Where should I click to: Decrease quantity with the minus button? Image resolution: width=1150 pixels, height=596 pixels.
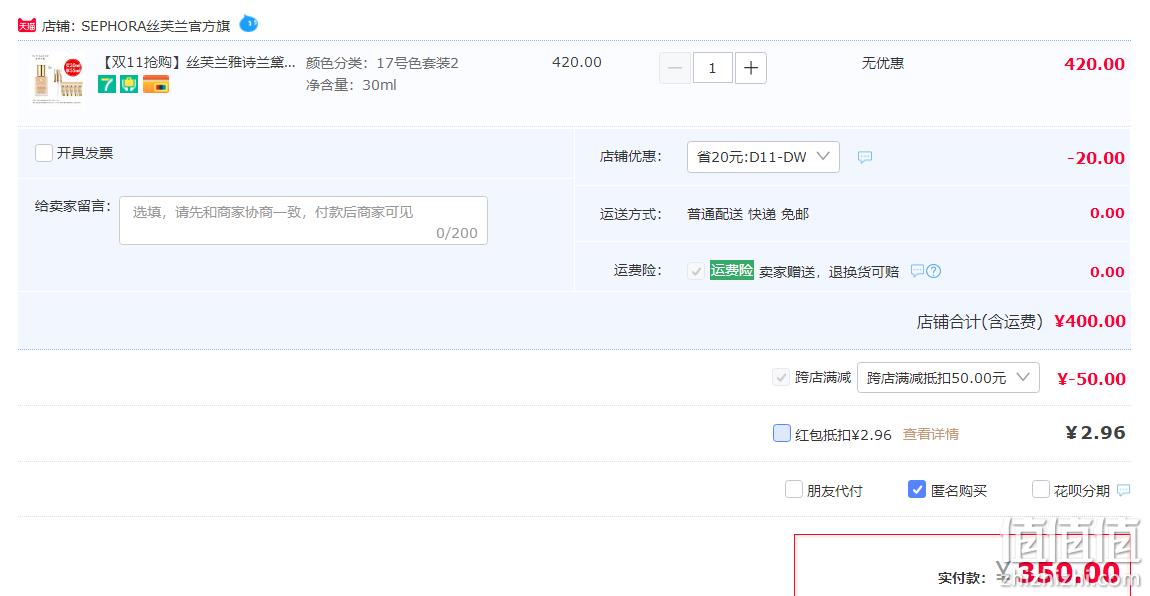coord(675,68)
